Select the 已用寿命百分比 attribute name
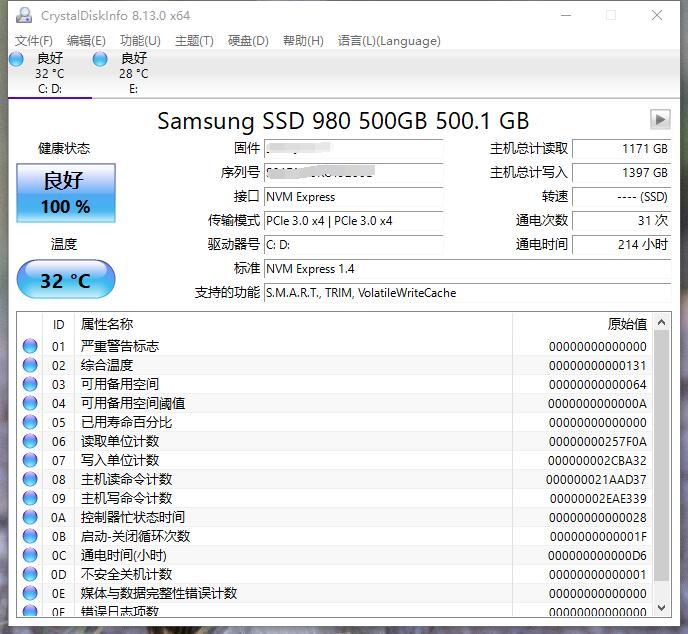Image resolution: width=688 pixels, height=634 pixels. [126, 422]
